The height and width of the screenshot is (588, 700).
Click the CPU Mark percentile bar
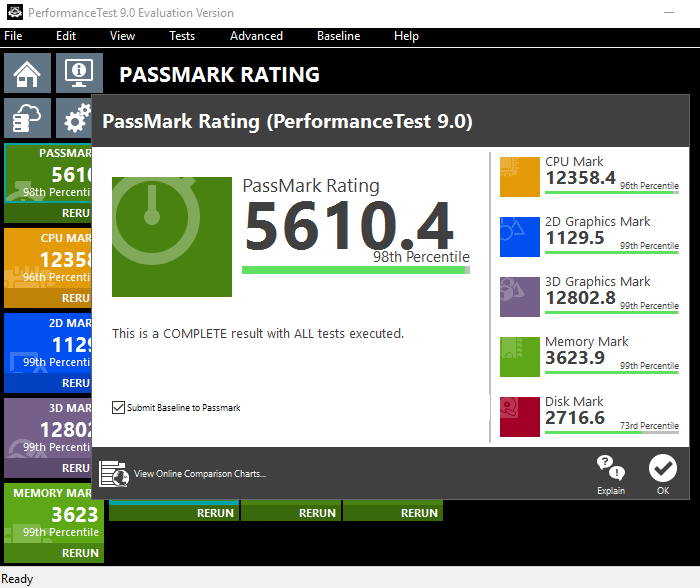(612, 192)
